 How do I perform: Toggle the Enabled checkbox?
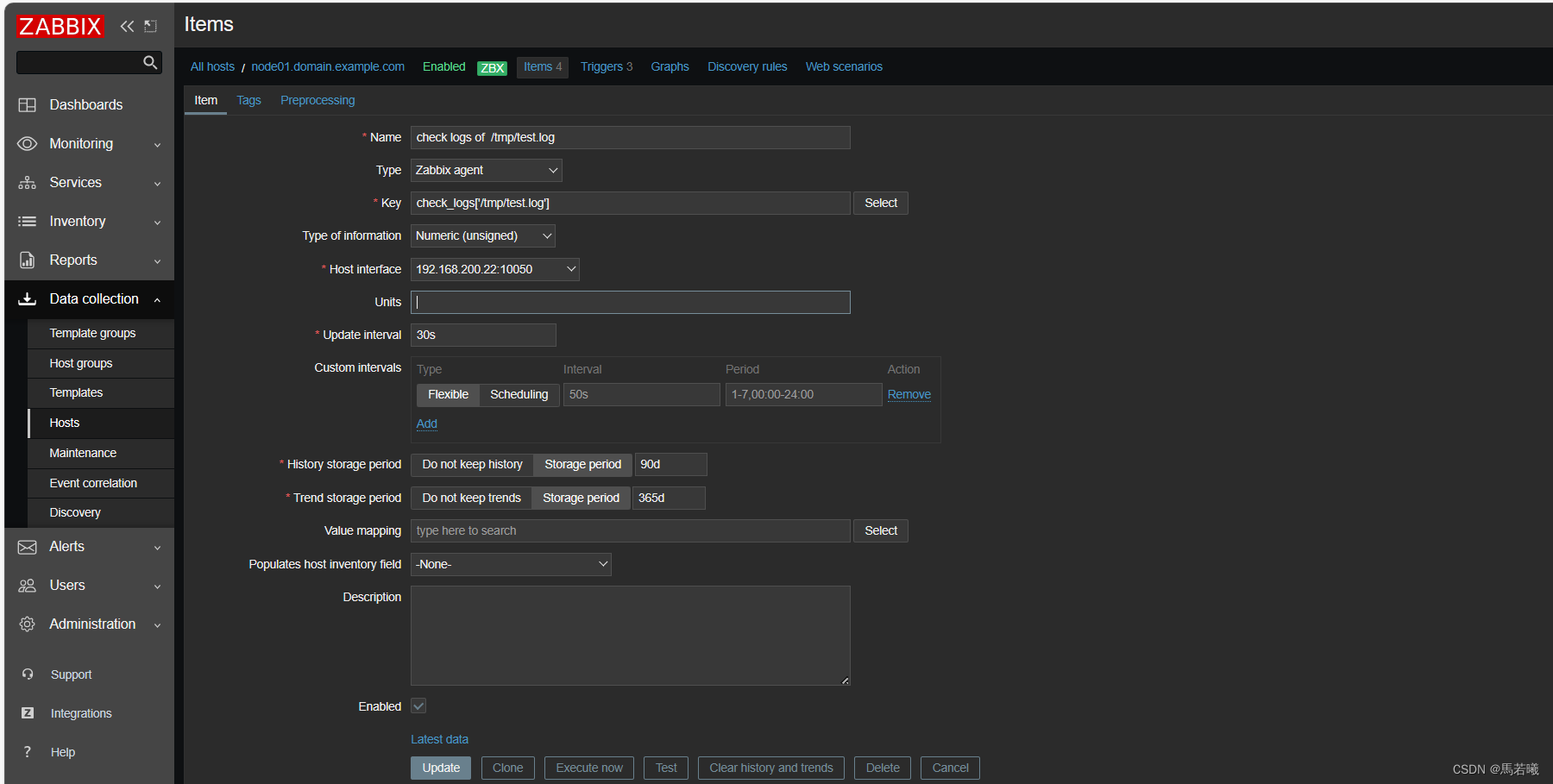tap(418, 706)
